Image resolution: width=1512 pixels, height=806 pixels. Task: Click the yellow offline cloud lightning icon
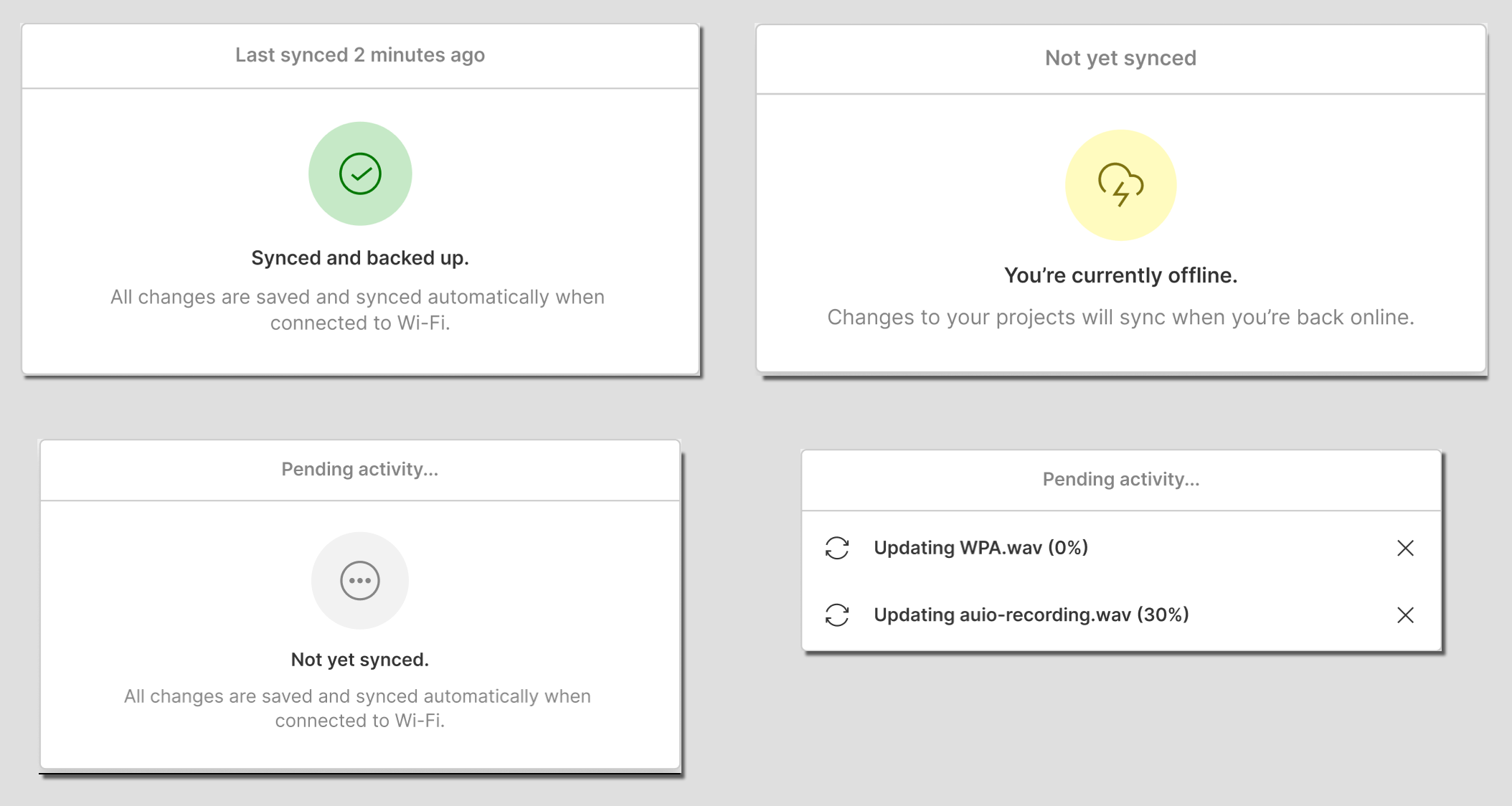click(x=1120, y=185)
